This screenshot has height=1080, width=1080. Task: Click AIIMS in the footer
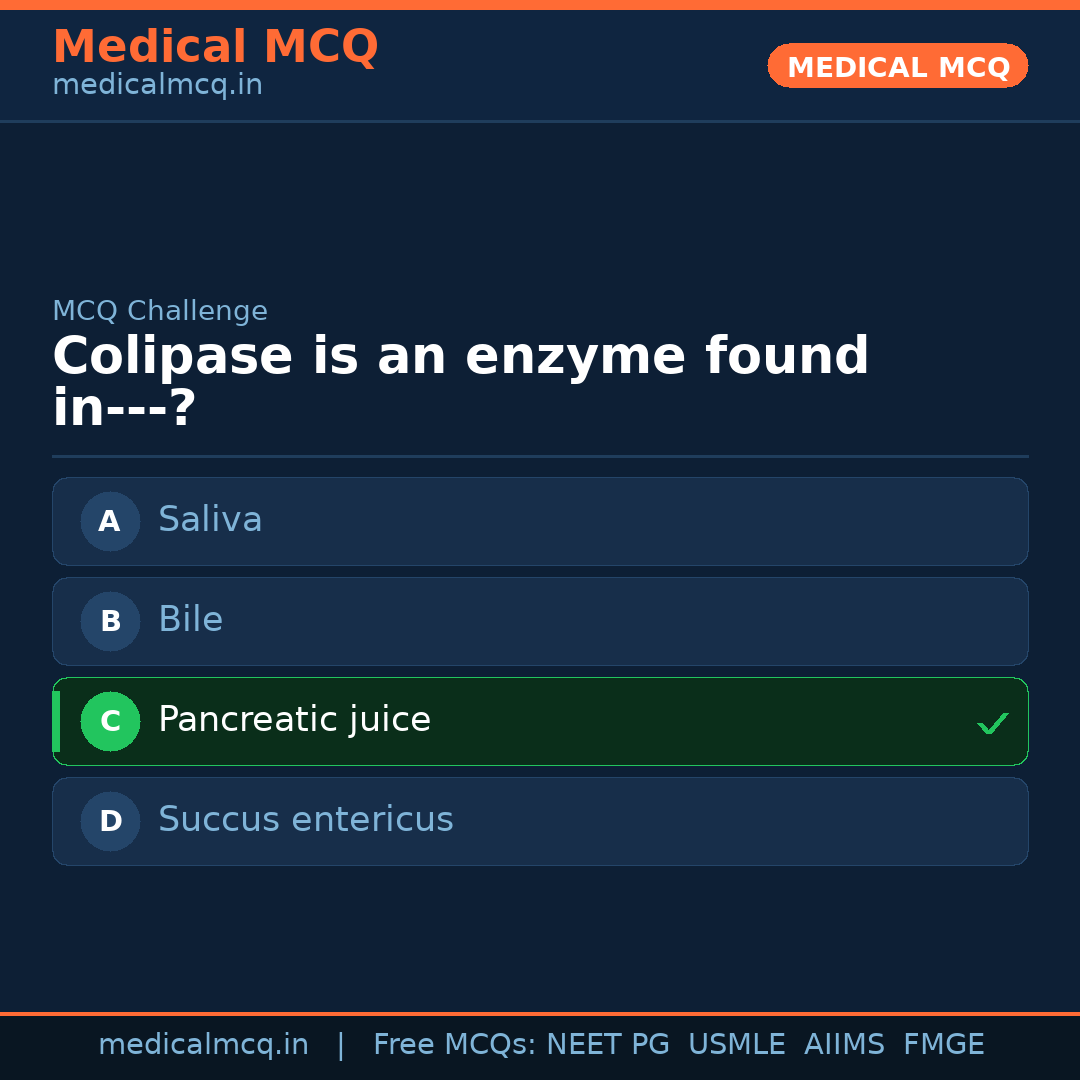[844, 1045]
